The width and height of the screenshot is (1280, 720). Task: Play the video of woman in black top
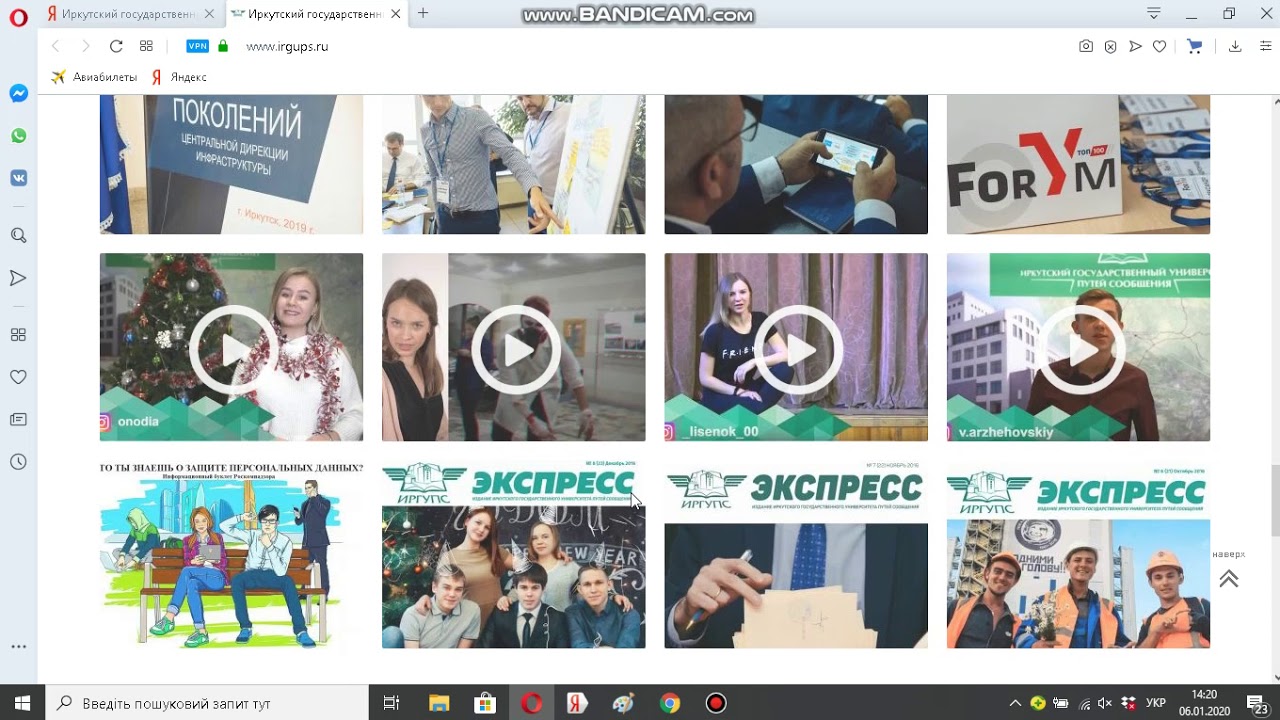click(x=513, y=347)
